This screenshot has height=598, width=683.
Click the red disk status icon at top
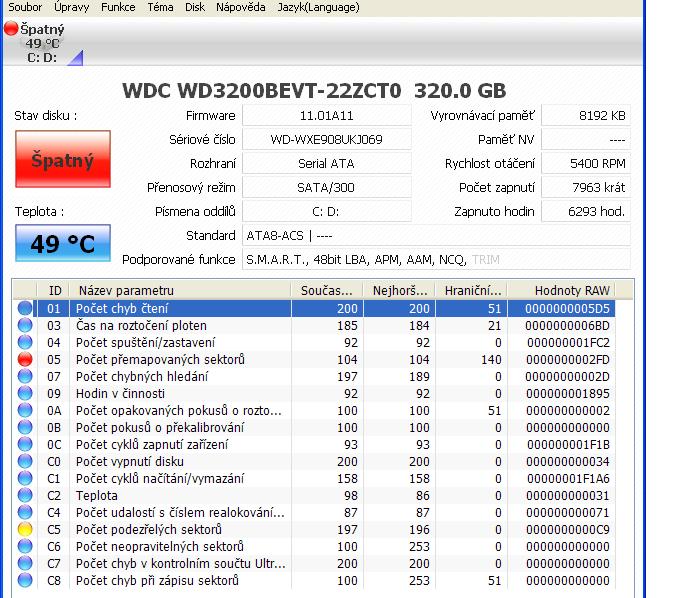coord(11,29)
